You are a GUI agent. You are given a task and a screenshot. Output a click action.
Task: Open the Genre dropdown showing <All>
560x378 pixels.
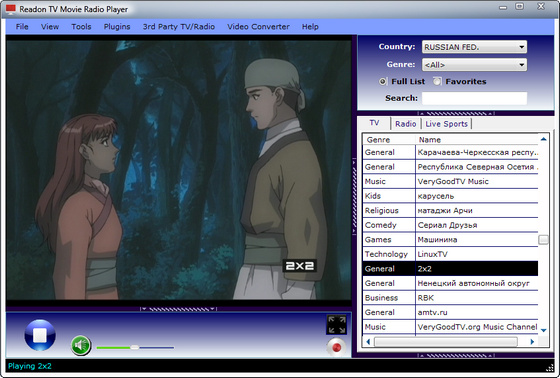(474, 65)
